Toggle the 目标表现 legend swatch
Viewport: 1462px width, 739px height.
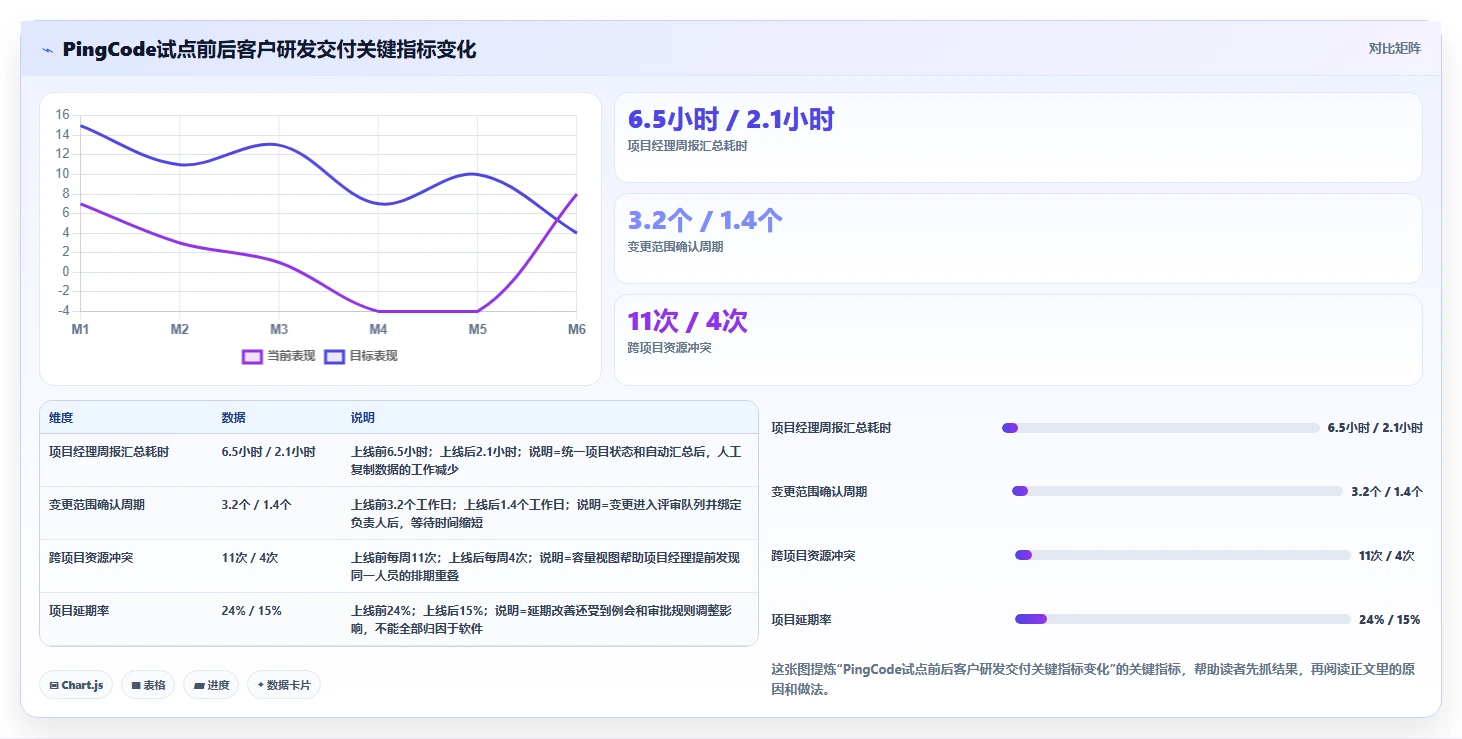(334, 356)
